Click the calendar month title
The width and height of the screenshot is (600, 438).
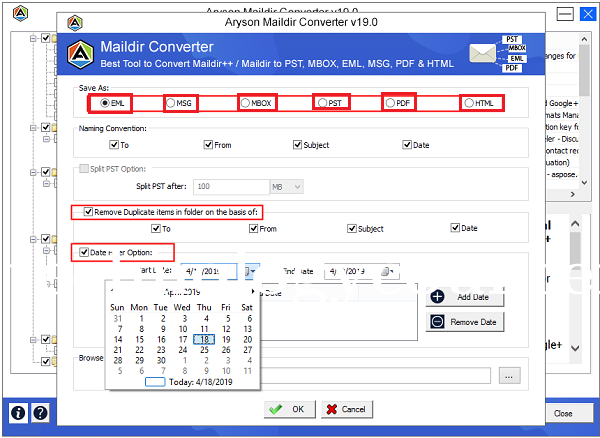(x=182, y=292)
